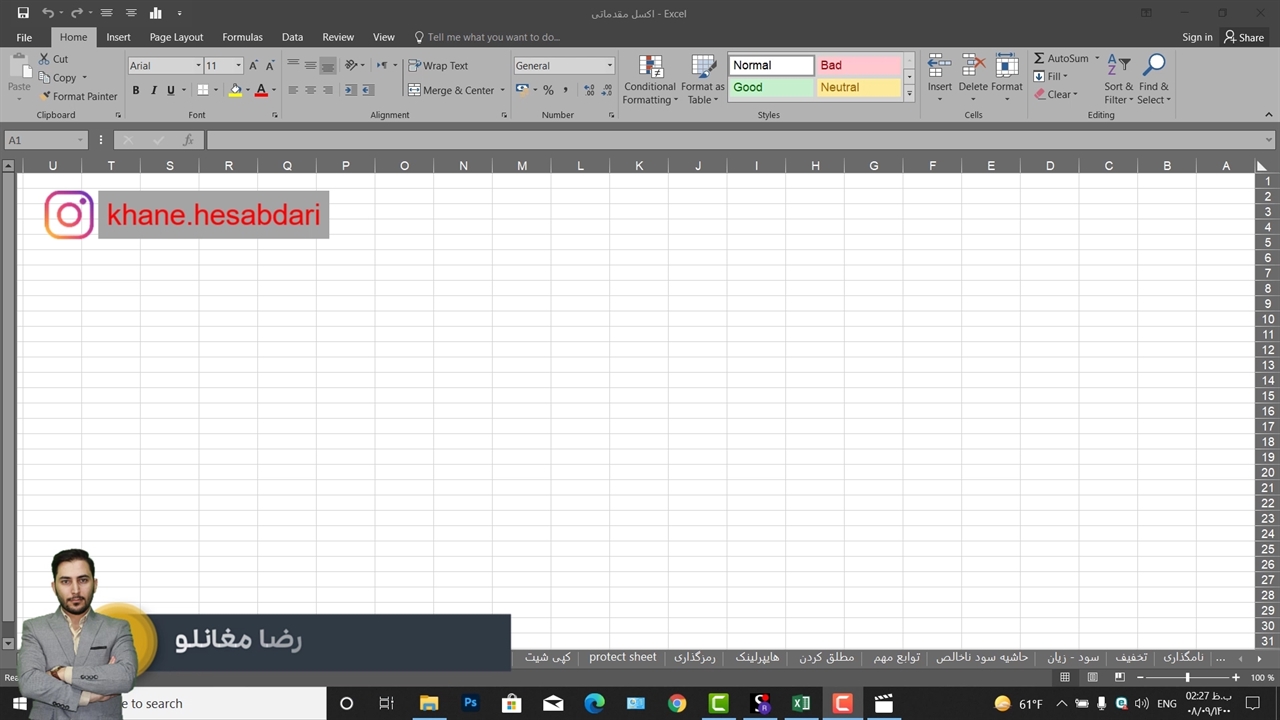Viewport: 1280px width, 720px height.
Task: Open Sort & Filter options
Action: [x=1118, y=79]
